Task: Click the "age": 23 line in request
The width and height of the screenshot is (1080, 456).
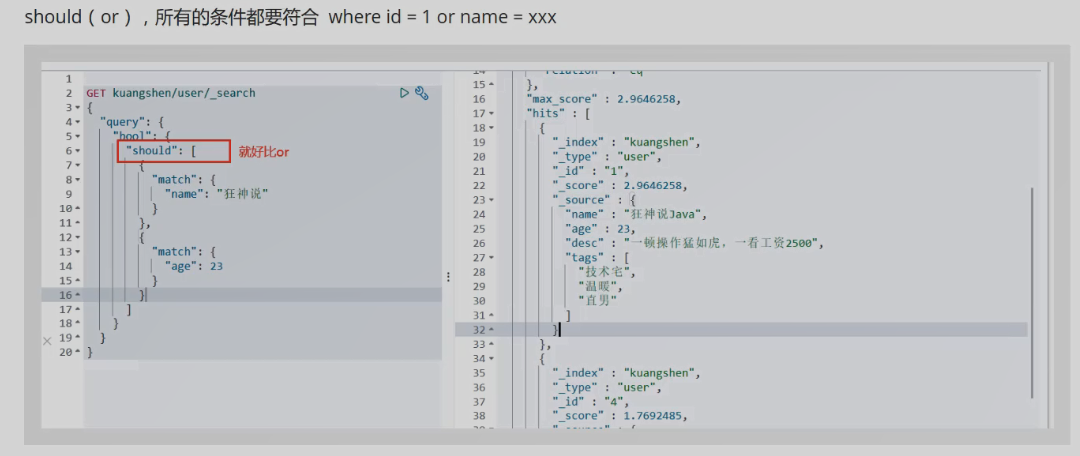Action: coord(194,266)
